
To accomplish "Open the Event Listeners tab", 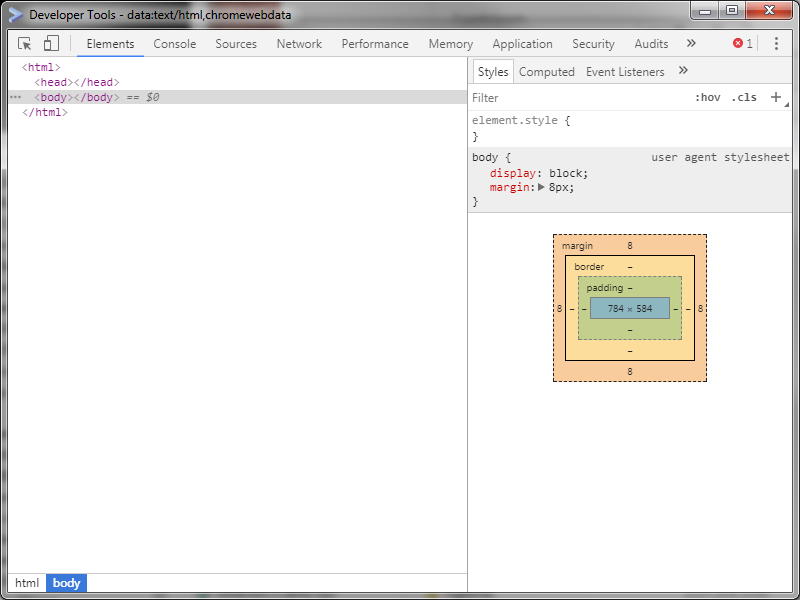I will point(625,72).
